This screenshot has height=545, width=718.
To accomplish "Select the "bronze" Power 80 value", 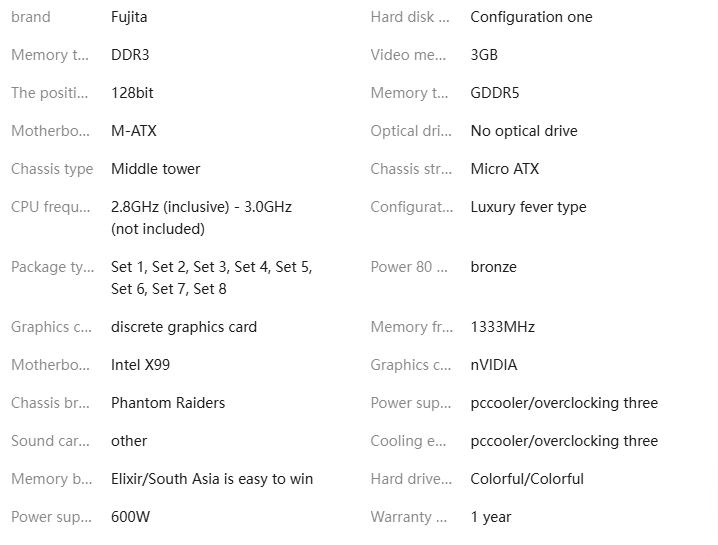I will point(493,267).
